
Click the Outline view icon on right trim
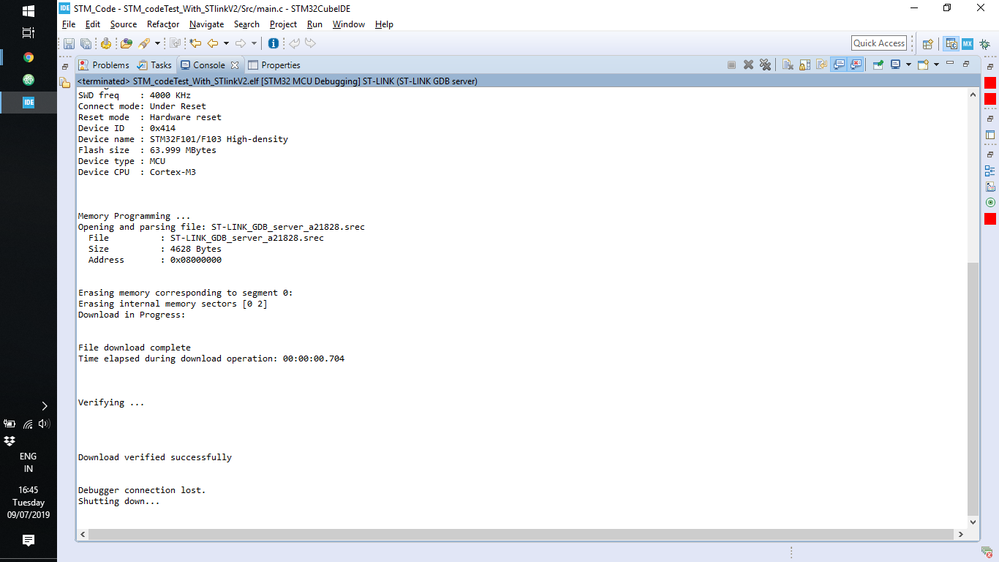[990, 171]
